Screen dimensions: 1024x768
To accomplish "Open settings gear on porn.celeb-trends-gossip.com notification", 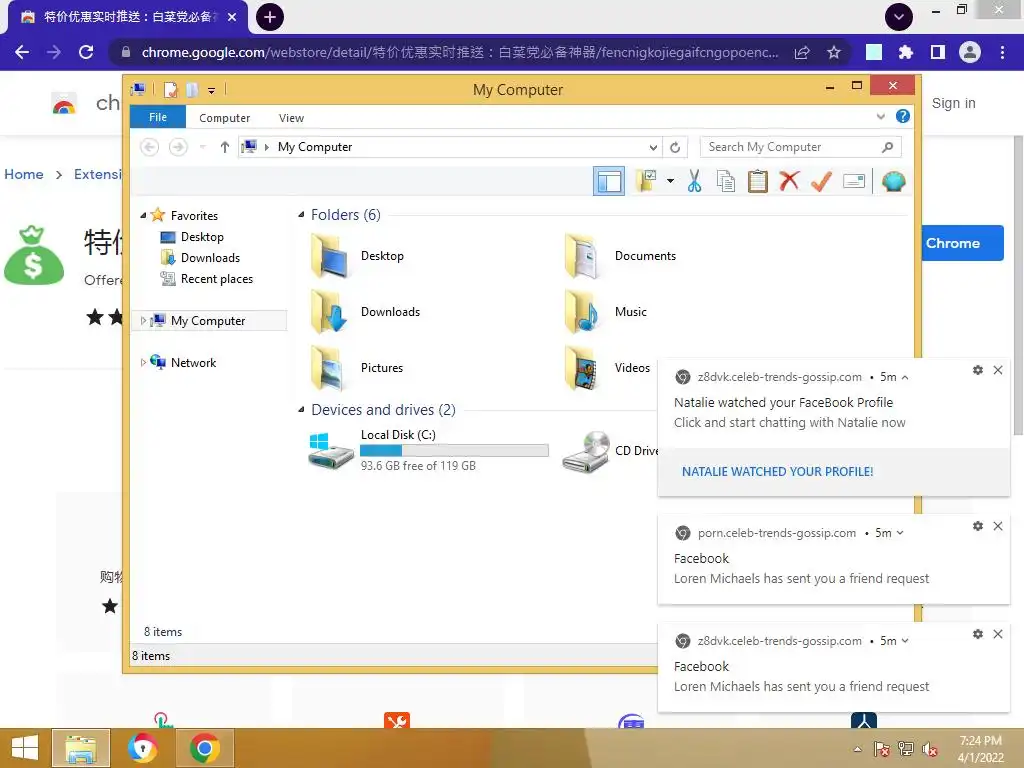I will click(x=978, y=526).
